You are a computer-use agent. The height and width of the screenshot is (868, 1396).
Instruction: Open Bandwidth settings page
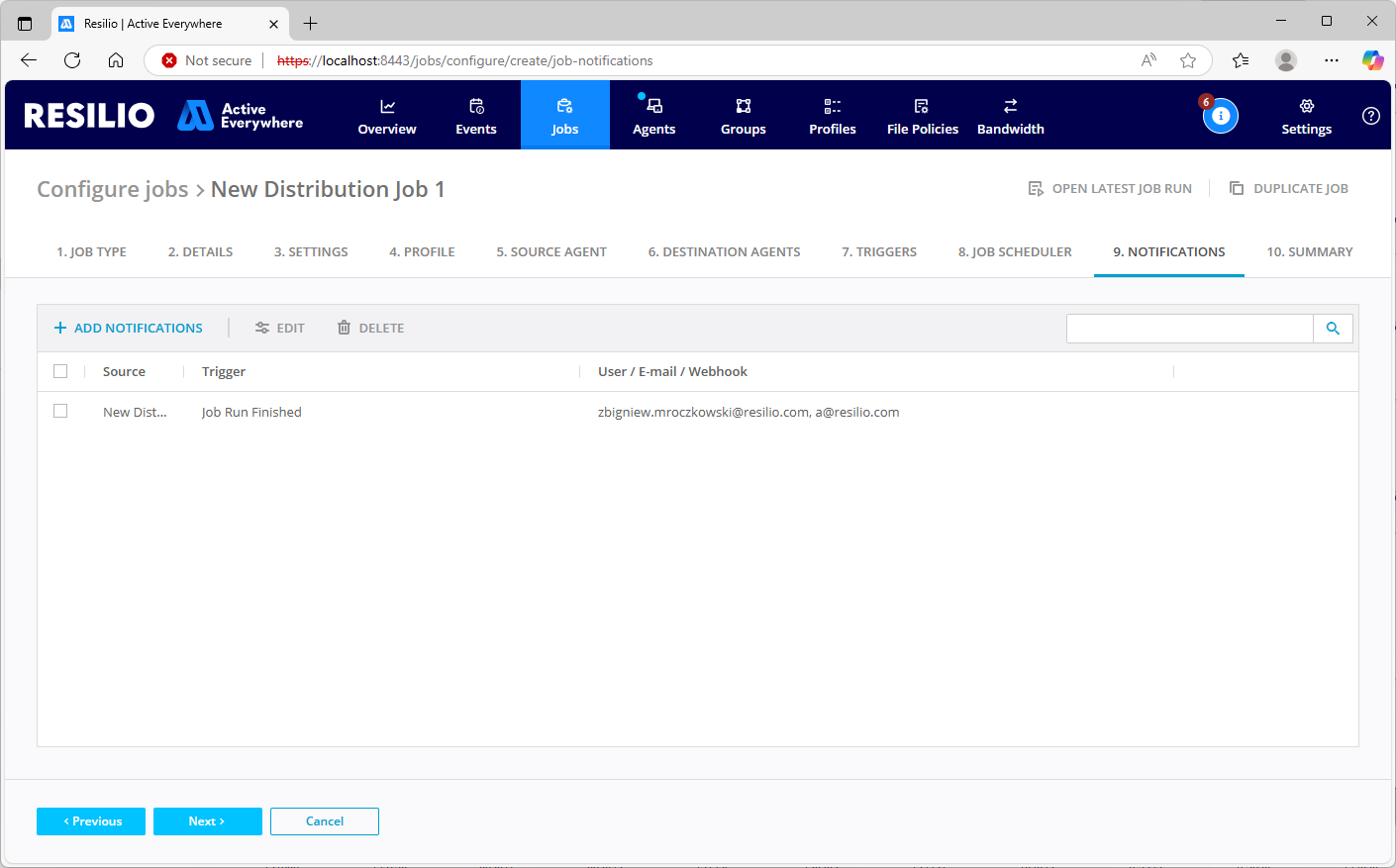click(1010, 116)
